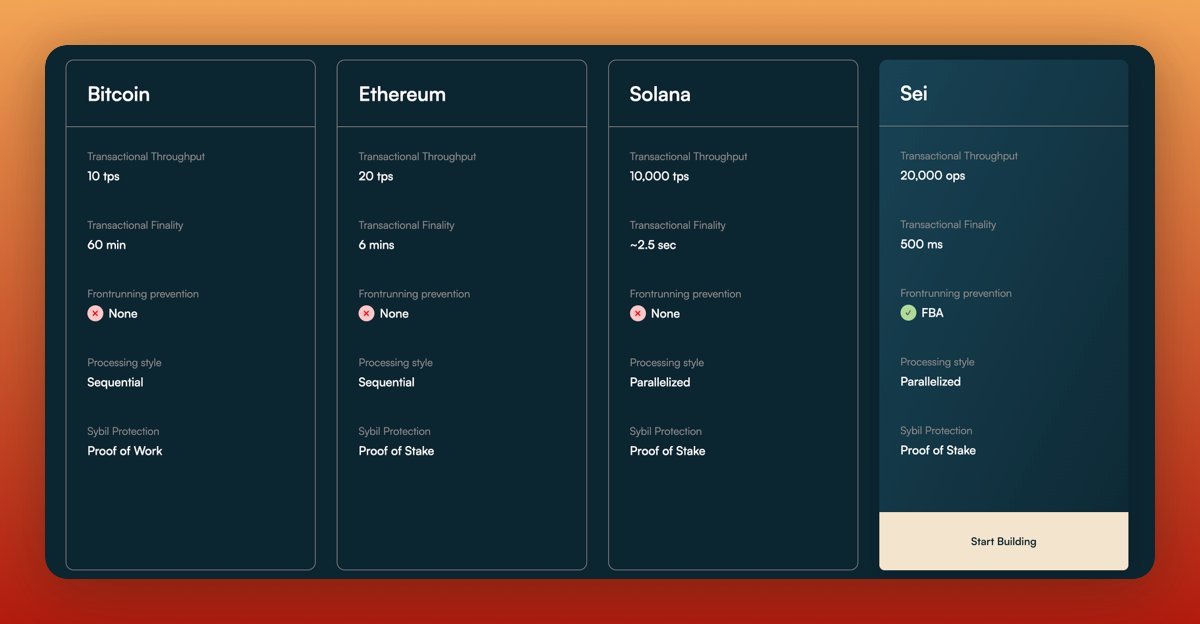Click 'Processing style' label in Bitcoin card
The image size is (1200, 624).
click(x=124, y=363)
